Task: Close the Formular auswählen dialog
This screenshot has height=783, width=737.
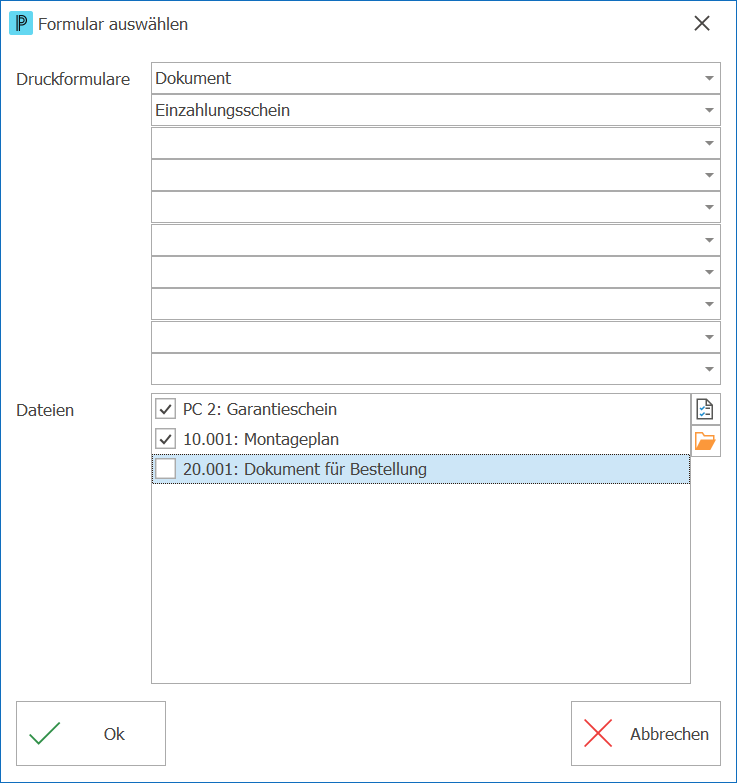Action: (702, 23)
